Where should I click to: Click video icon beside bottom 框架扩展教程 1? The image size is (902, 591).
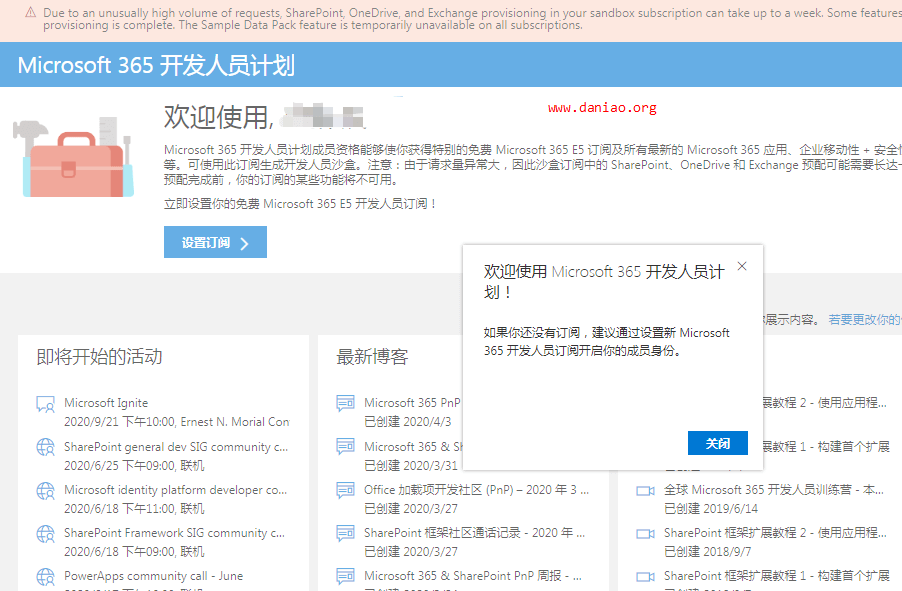(x=645, y=577)
